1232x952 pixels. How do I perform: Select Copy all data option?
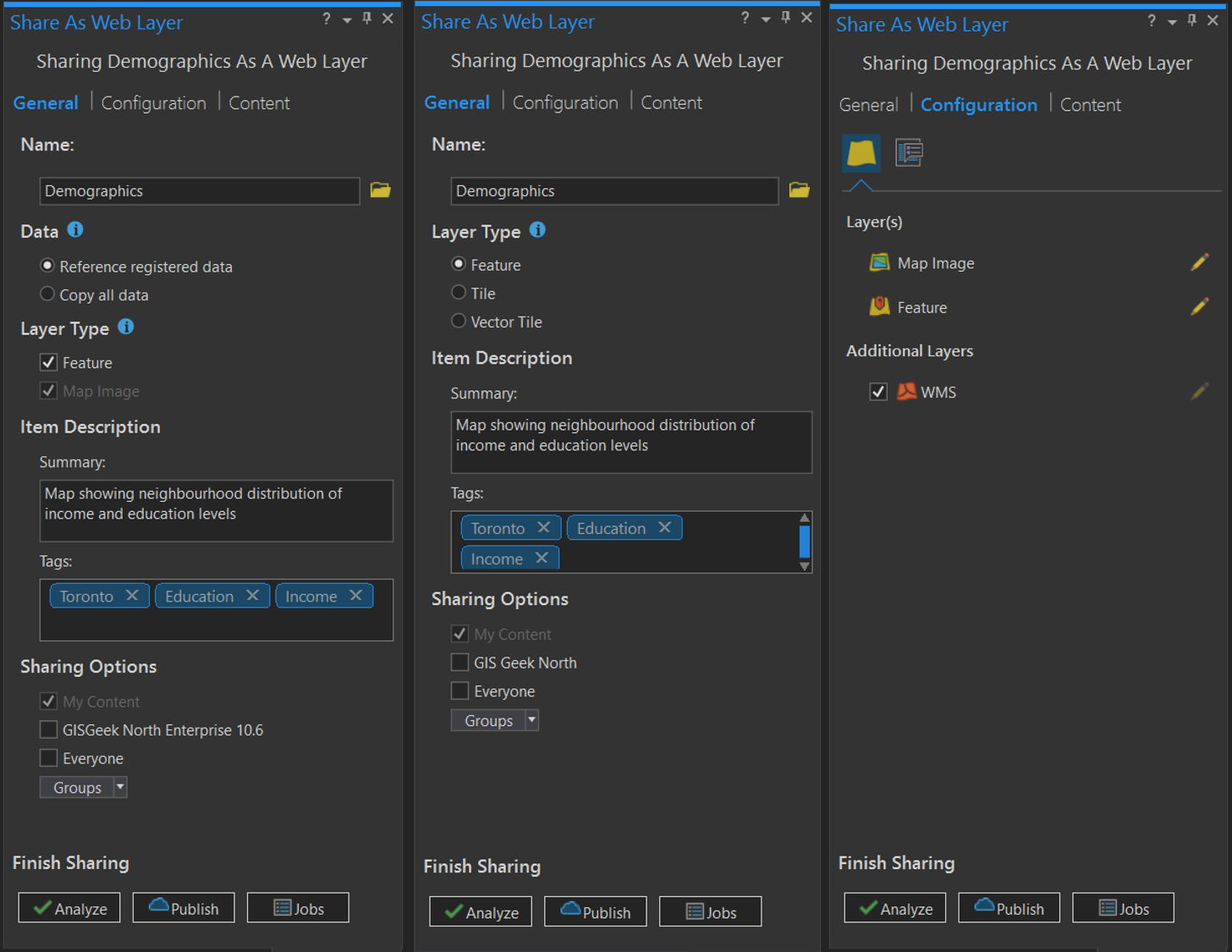(x=47, y=294)
